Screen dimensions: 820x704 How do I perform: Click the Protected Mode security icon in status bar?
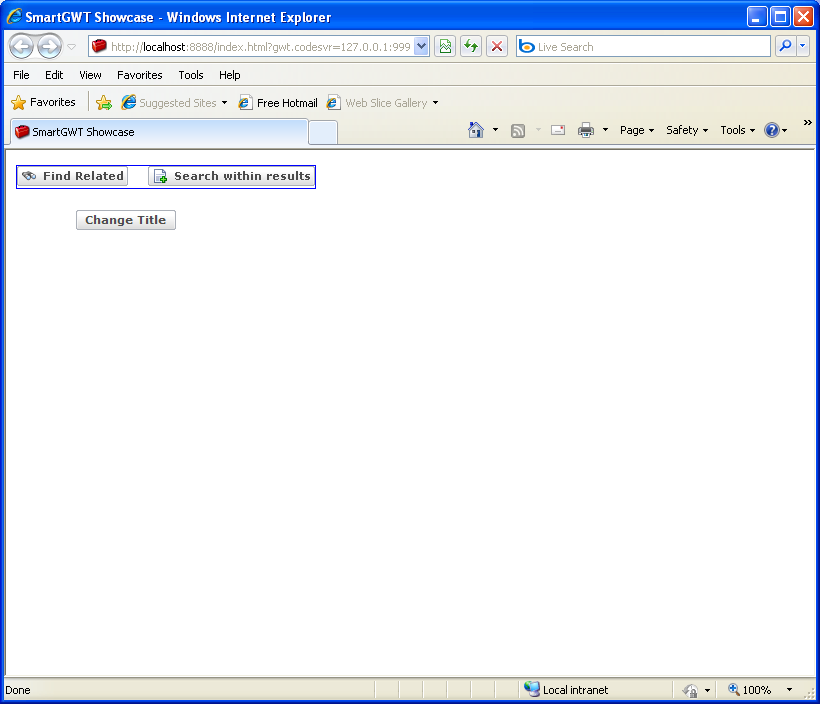click(690, 690)
